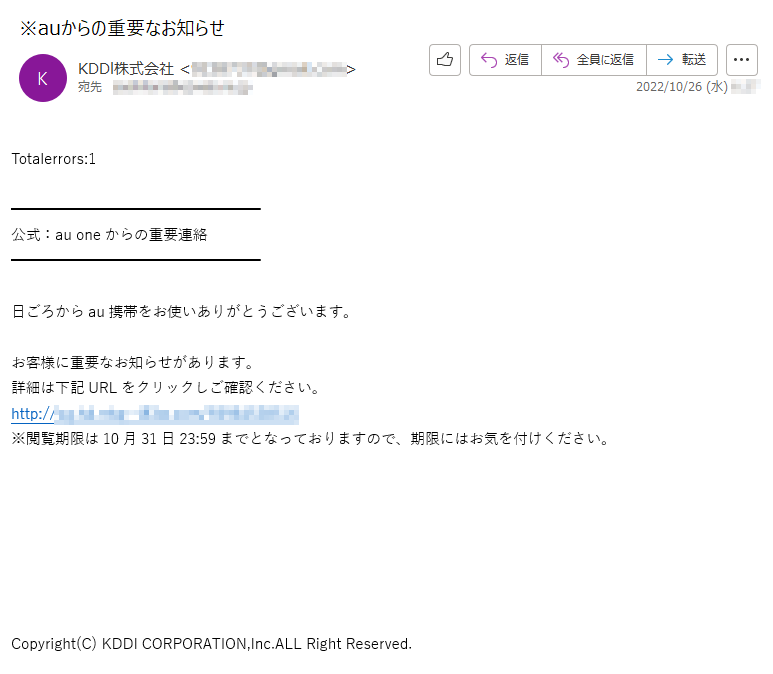This screenshot has height=674, width=773.
Task: Open the more actions ellipsis menu
Action: 741,60
